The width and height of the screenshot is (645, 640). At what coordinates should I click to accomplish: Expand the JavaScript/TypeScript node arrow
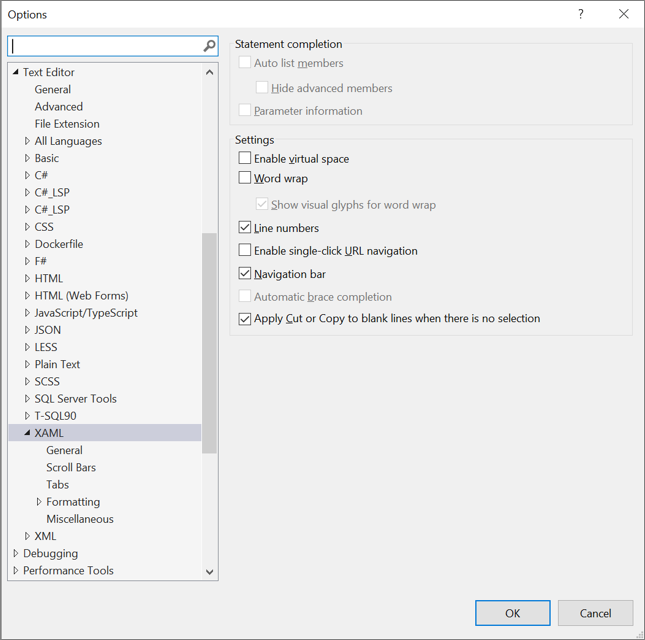pos(27,313)
